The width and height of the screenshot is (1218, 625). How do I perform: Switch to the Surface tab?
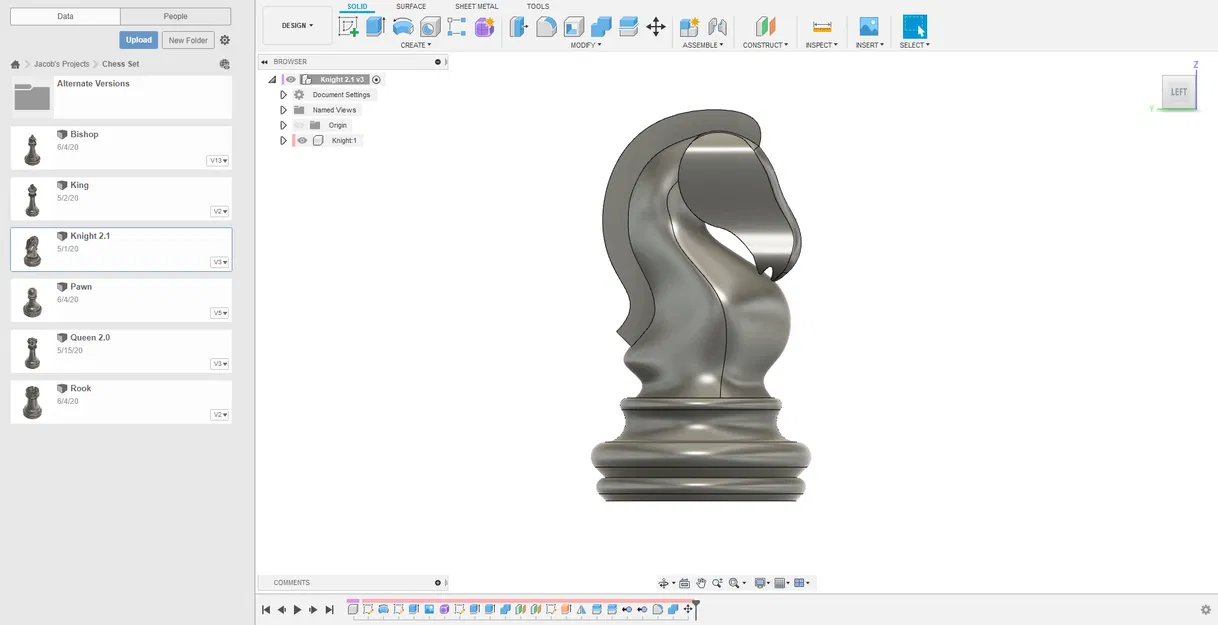click(x=411, y=6)
